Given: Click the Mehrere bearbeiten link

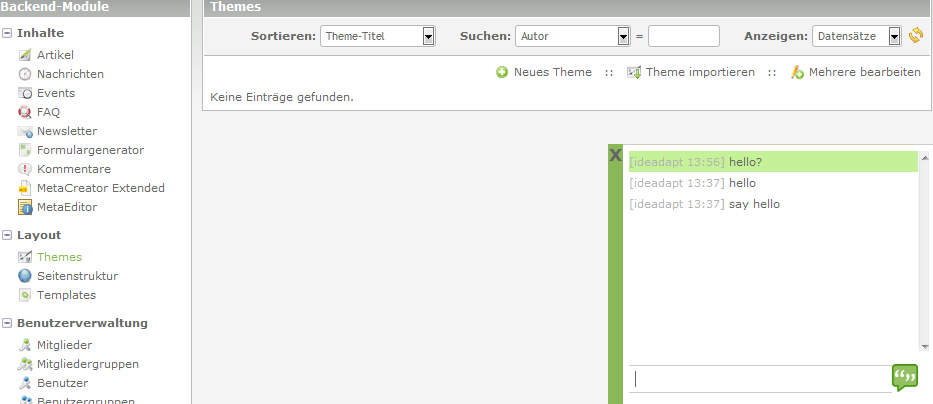Looking at the screenshot, I should click(x=864, y=73).
